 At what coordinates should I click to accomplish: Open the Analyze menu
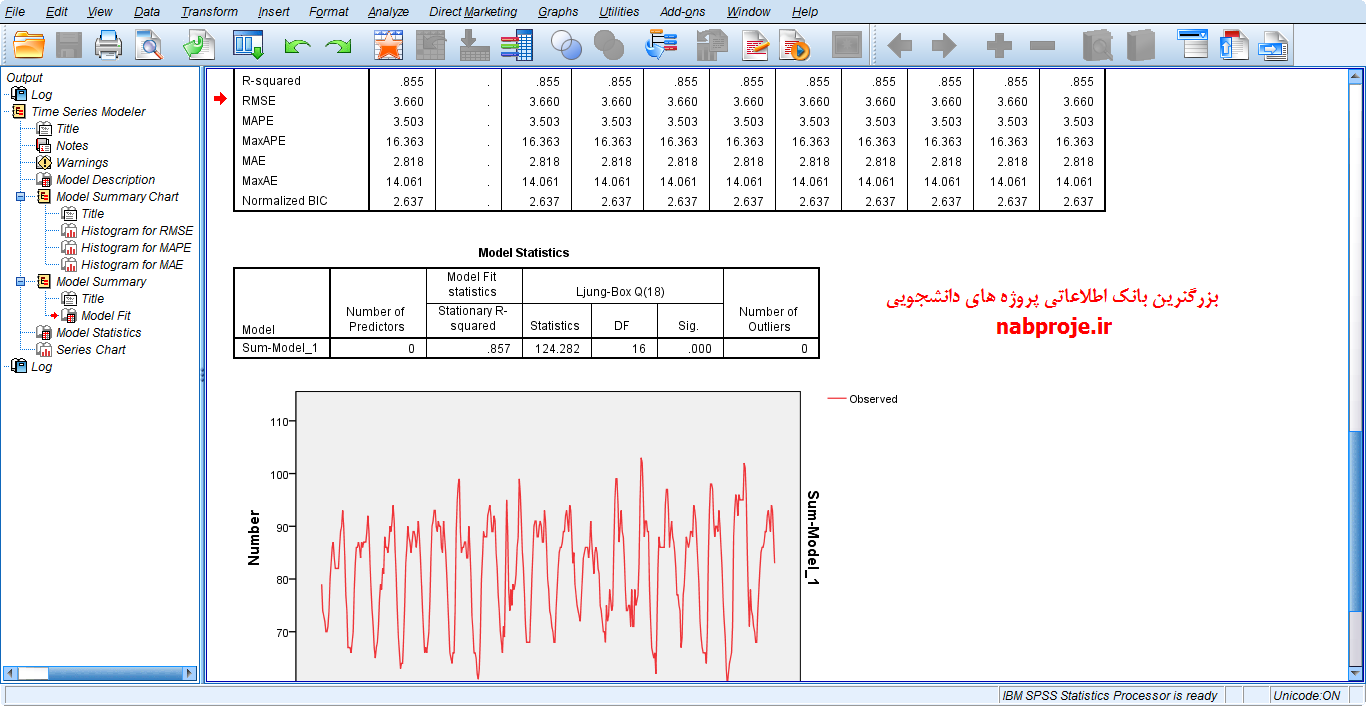(x=388, y=12)
